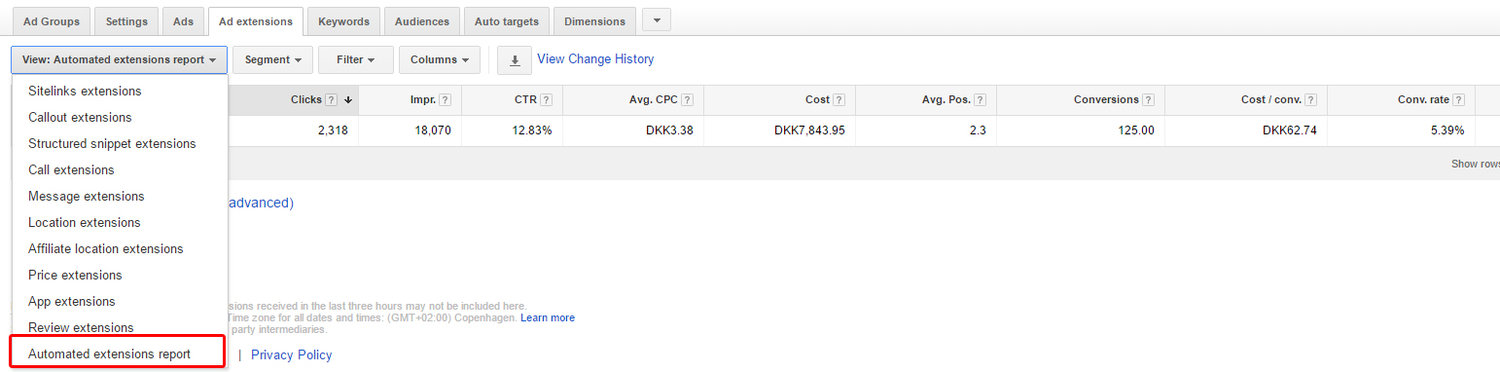The width and height of the screenshot is (1500, 372).
Task: Open the Segment dropdown
Action: pyautogui.click(x=273, y=60)
